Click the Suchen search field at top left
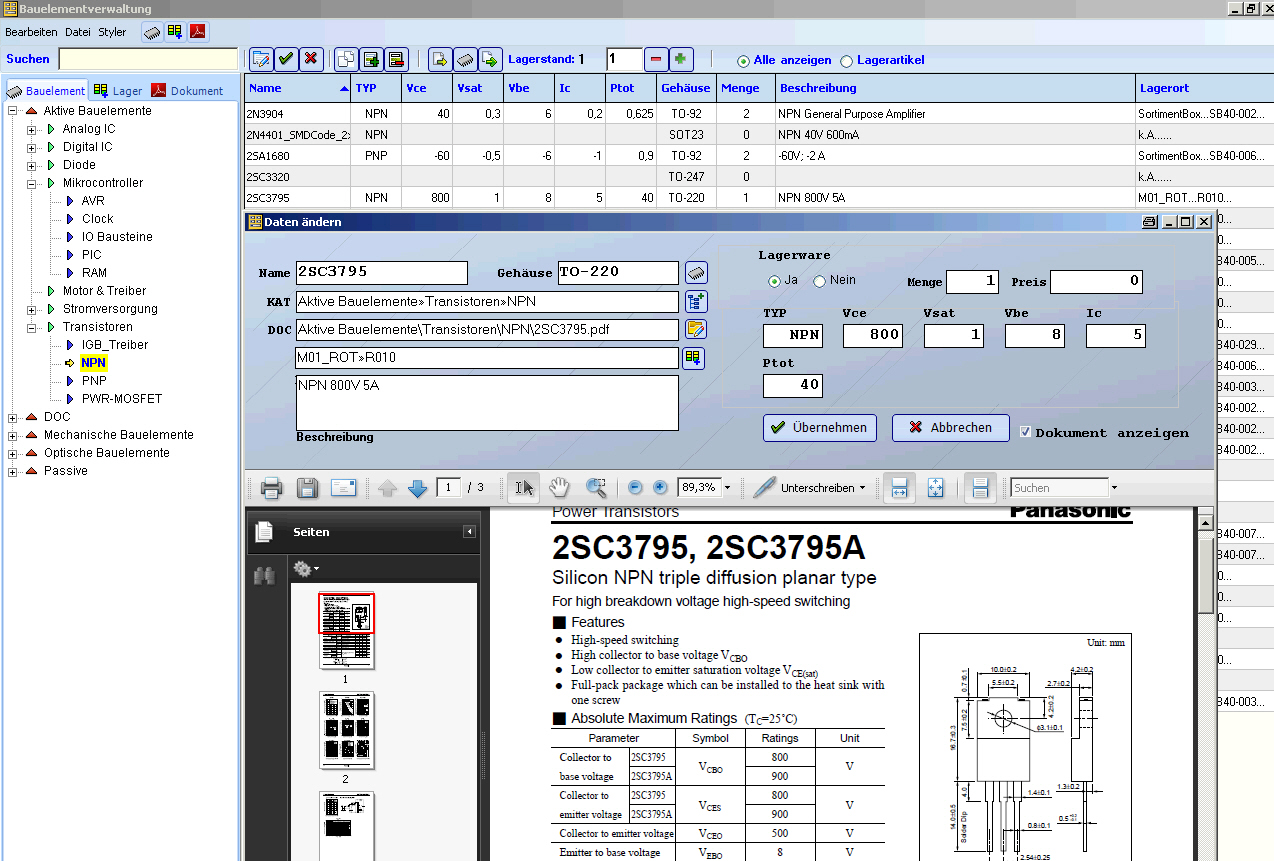The width and height of the screenshot is (1274, 861). [148, 59]
